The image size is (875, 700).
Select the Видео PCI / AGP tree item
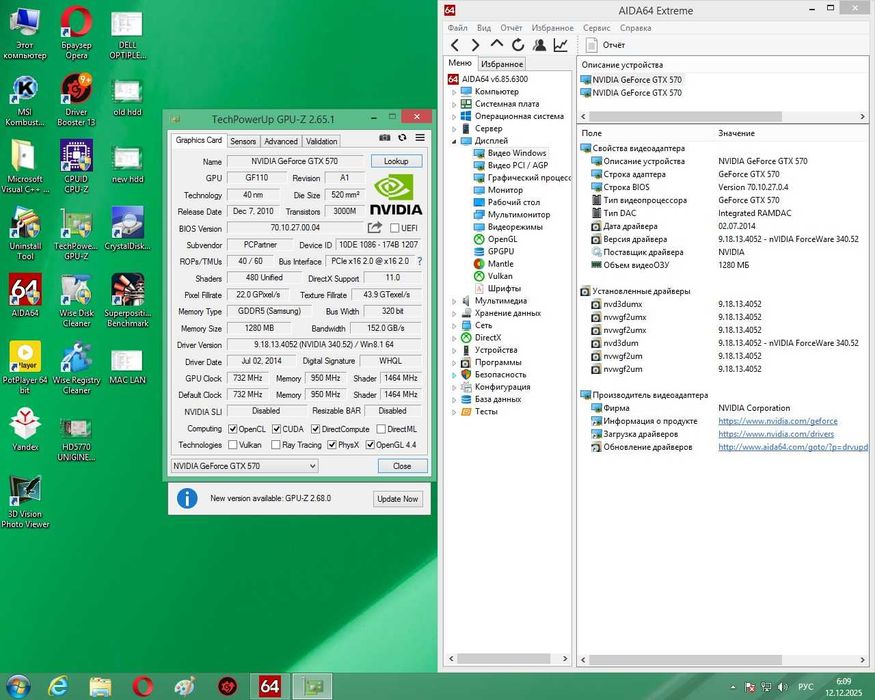(x=517, y=165)
